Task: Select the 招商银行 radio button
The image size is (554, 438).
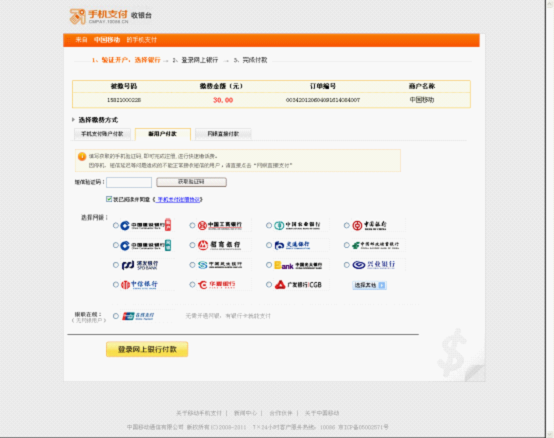Action: 192,245
